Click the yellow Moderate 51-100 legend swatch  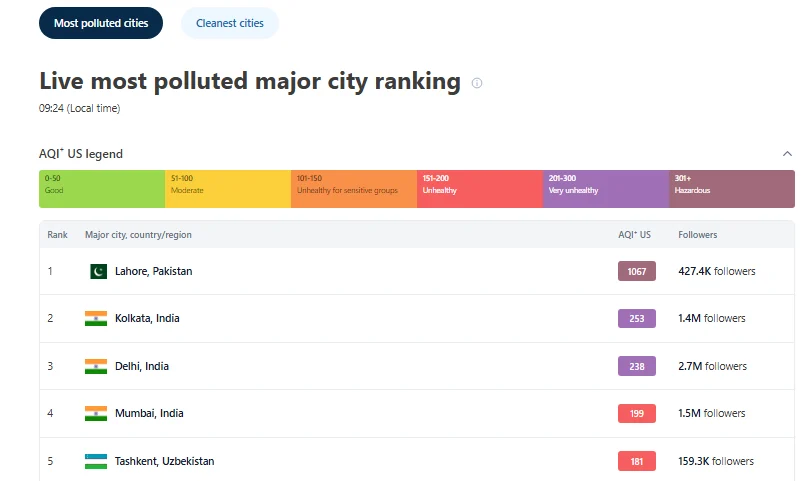[x=227, y=189]
